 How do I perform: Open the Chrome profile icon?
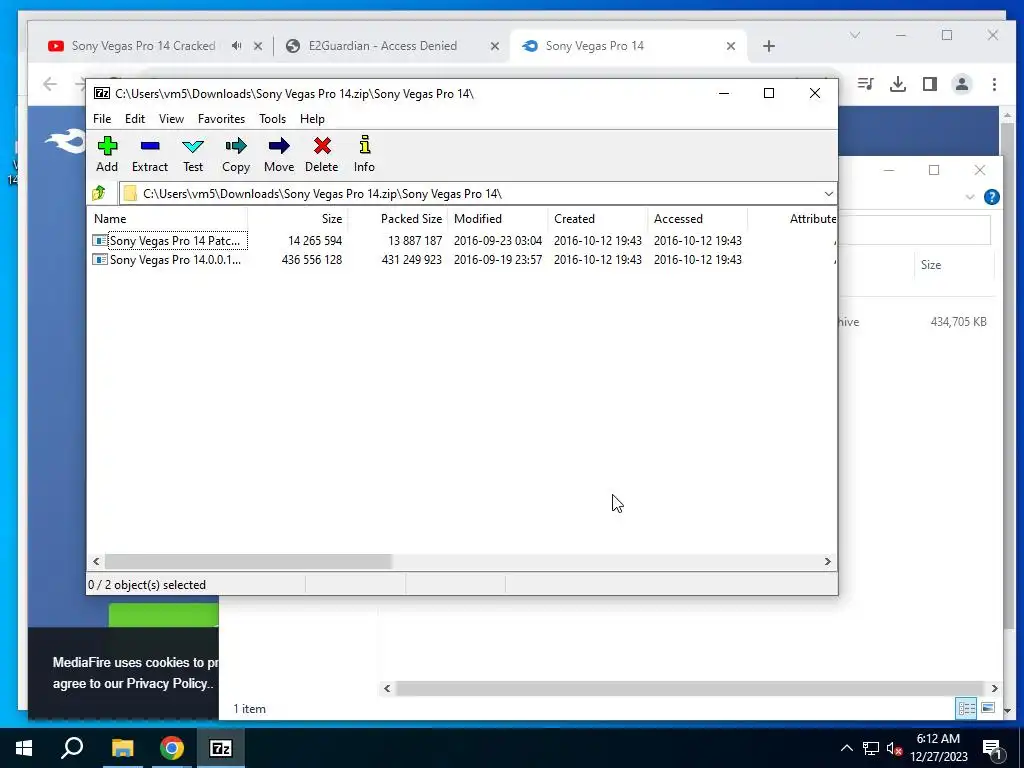(x=961, y=84)
